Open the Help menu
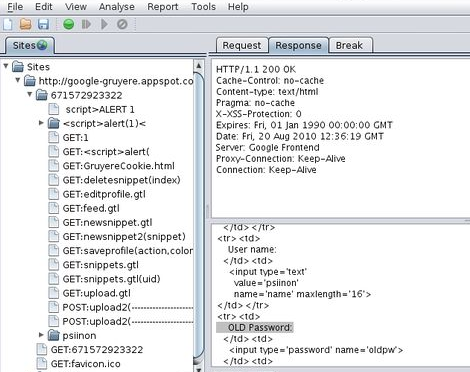The image size is (470, 372). pyautogui.click(x=238, y=7)
